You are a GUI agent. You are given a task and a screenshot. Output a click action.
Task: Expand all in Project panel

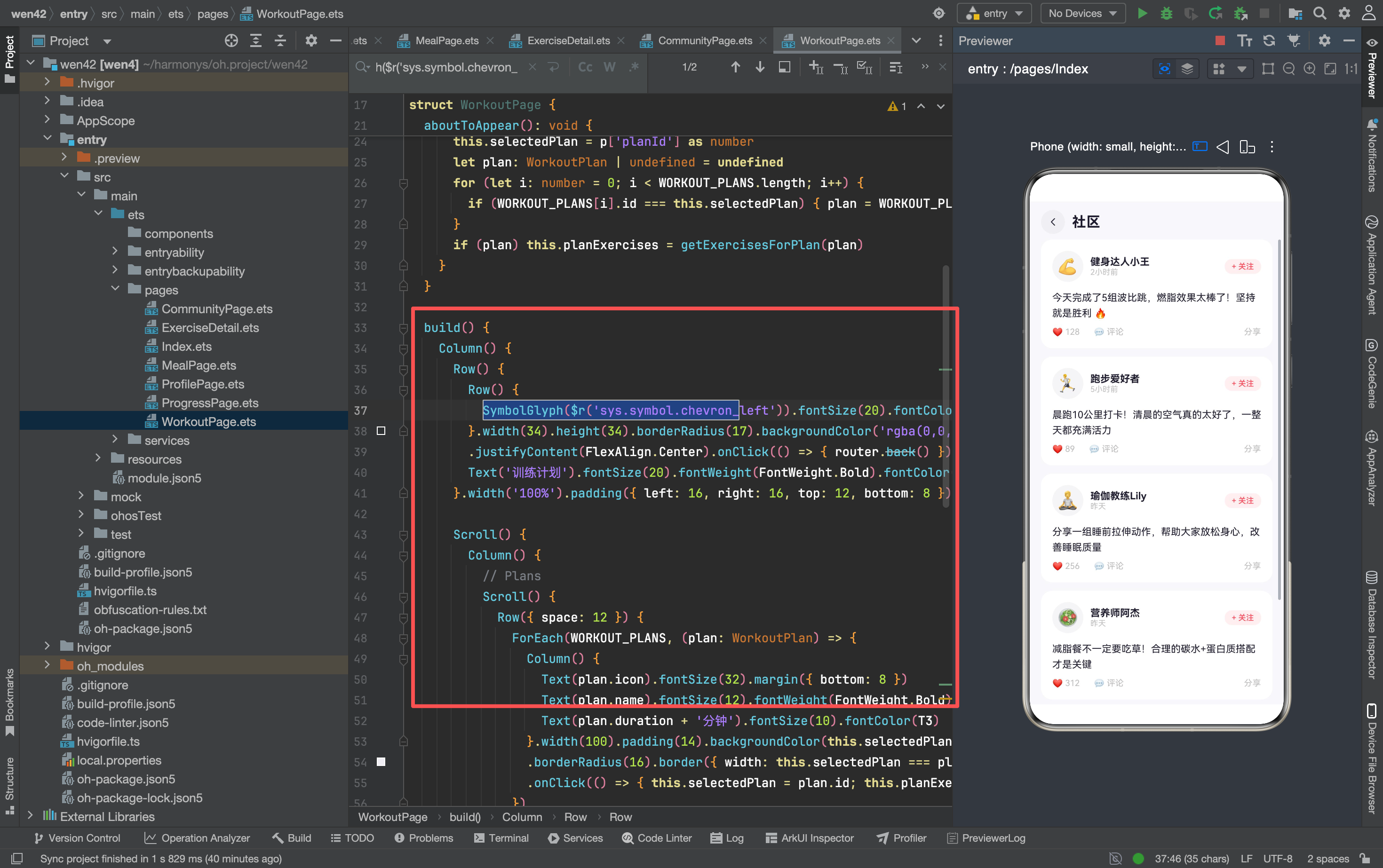click(x=255, y=41)
